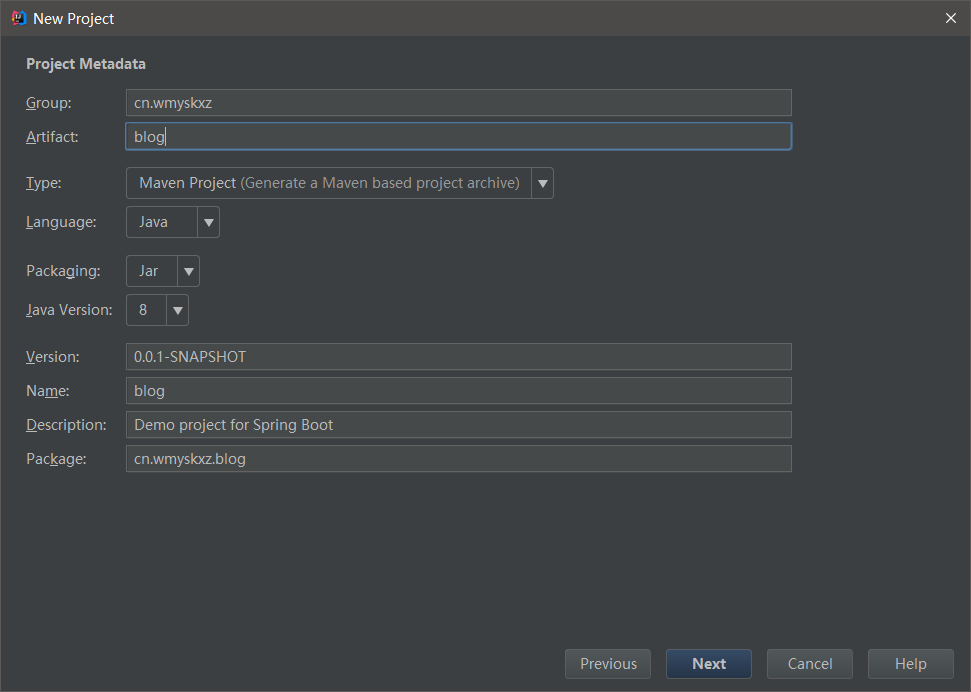Close the New Project dialog
Viewport: 971px width, 692px height.
[951, 18]
